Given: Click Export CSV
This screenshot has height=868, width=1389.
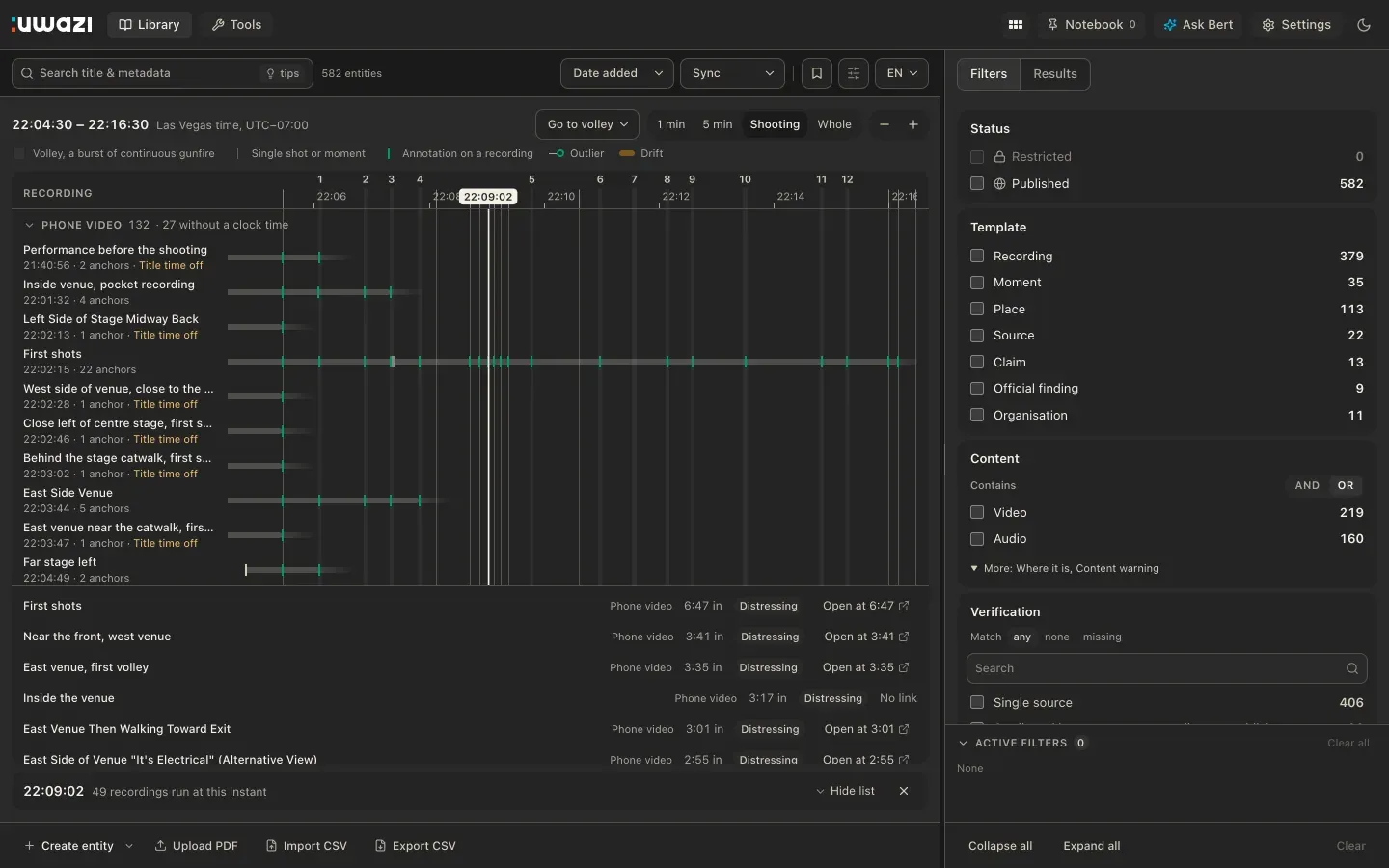Looking at the screenshot, I should pyautogui.click(x=415, y=846).
